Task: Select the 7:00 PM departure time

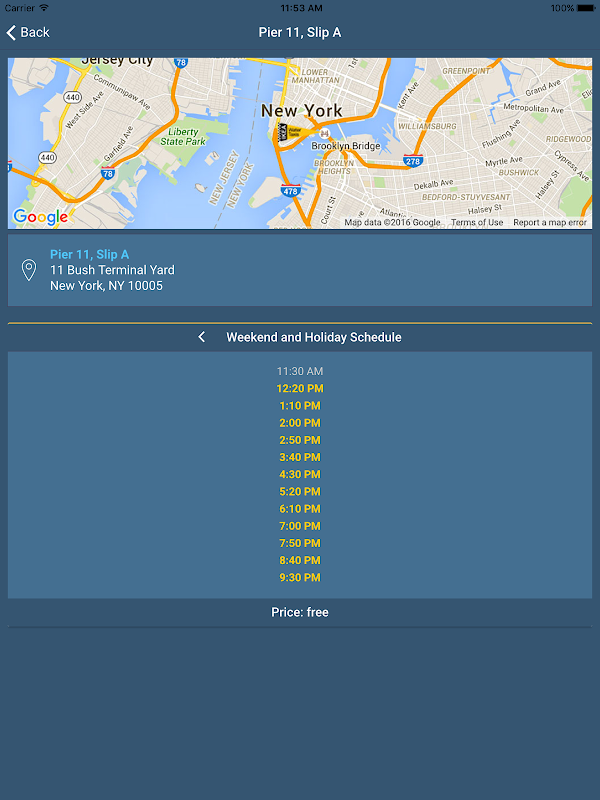Action: pos(300,526)
